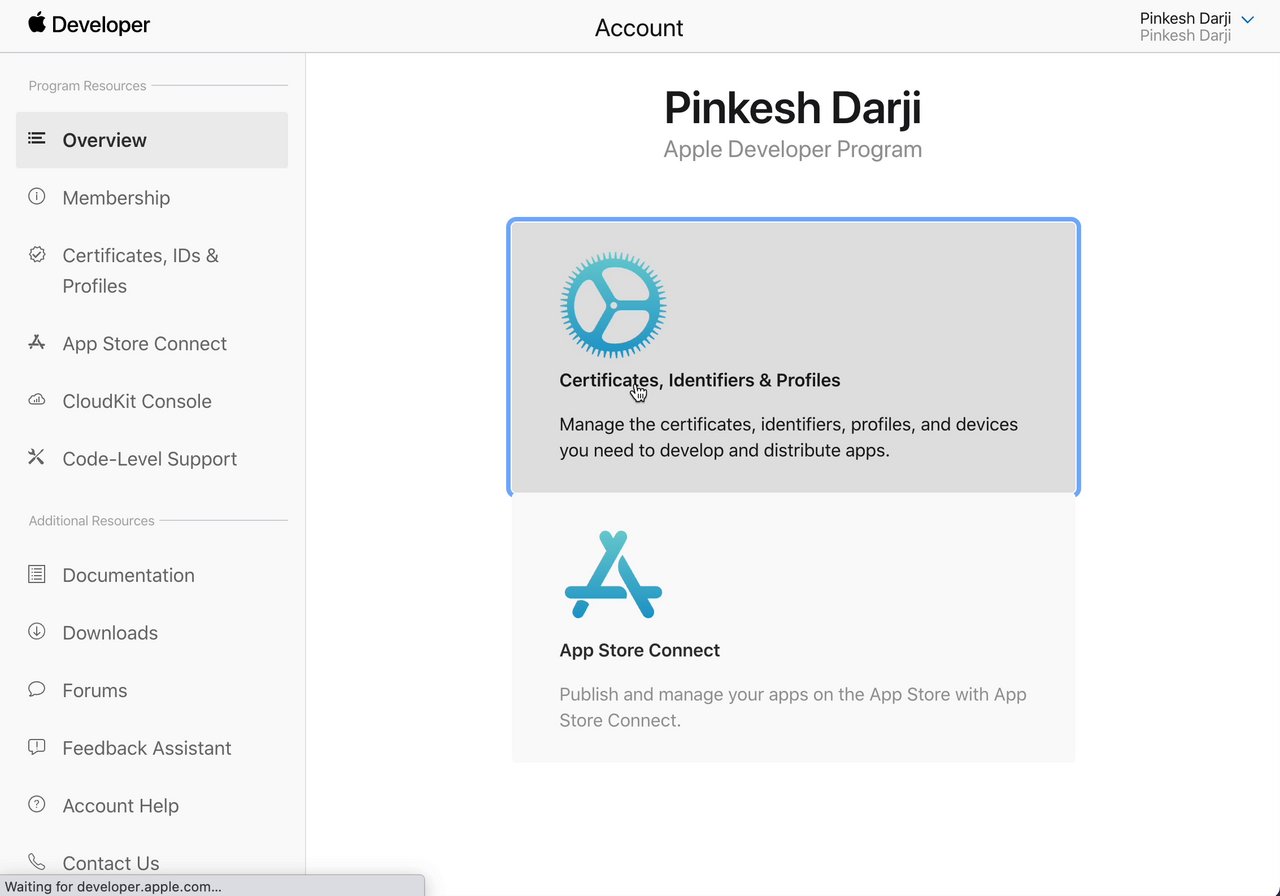Click the Waiting for developer.apple.com status text
The width and height of the screenshot is (1280, 896).
(x=113, y=886)
